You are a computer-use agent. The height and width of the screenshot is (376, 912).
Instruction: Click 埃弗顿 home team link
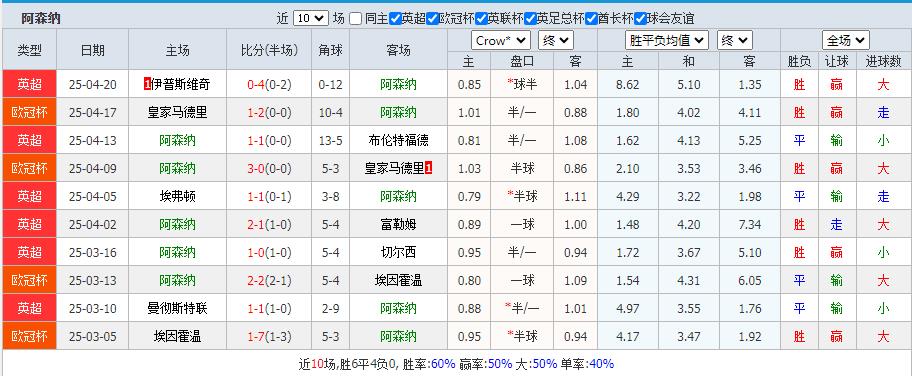pos(177,196)
